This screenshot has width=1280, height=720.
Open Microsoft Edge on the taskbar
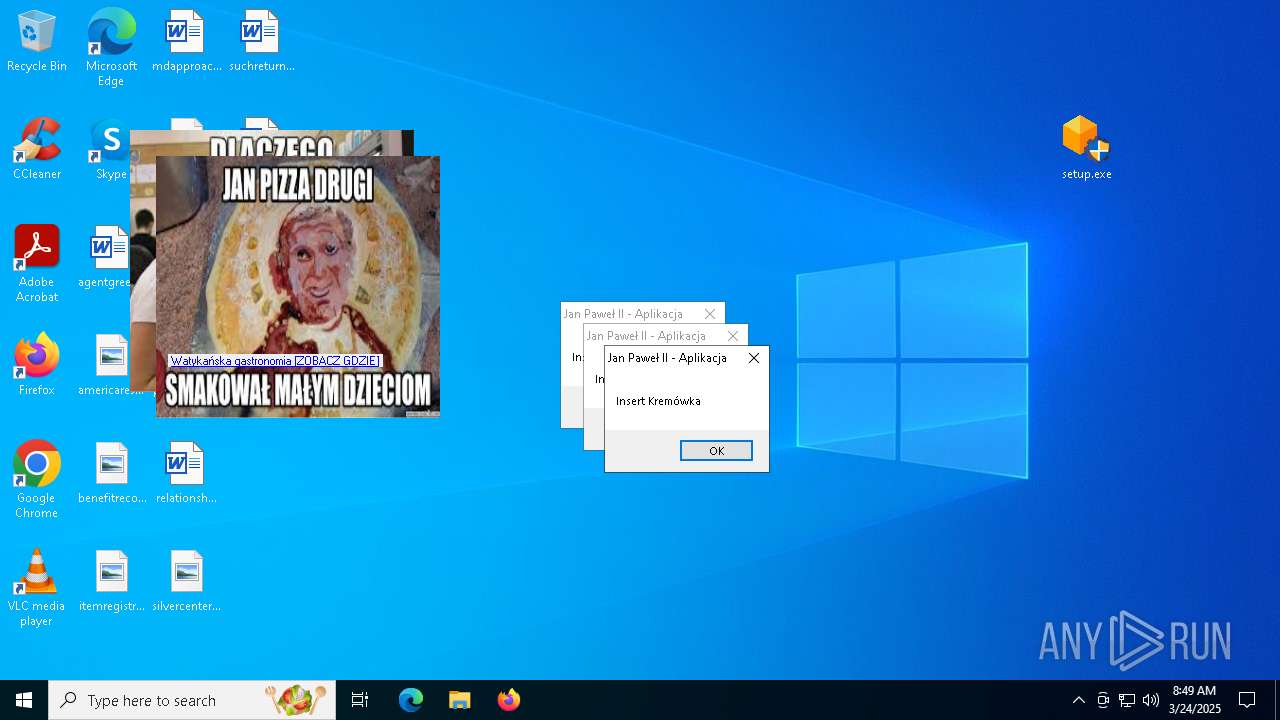(411, 700)
